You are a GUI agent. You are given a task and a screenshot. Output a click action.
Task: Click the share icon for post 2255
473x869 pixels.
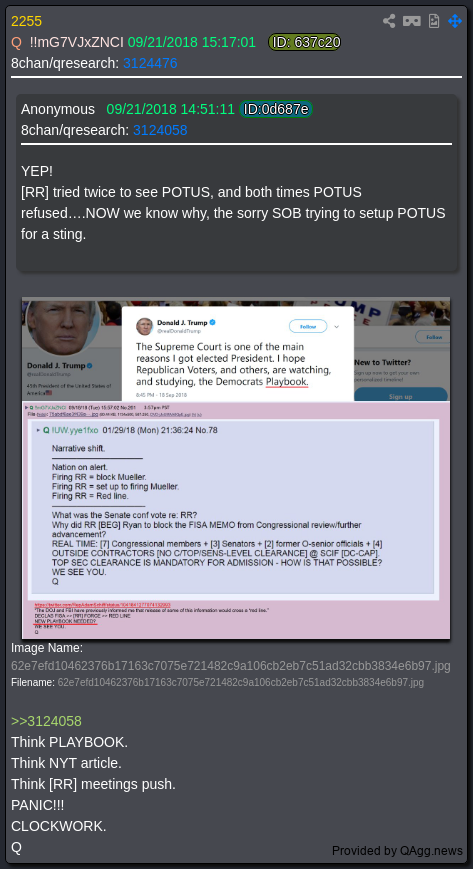click(389, 21)
